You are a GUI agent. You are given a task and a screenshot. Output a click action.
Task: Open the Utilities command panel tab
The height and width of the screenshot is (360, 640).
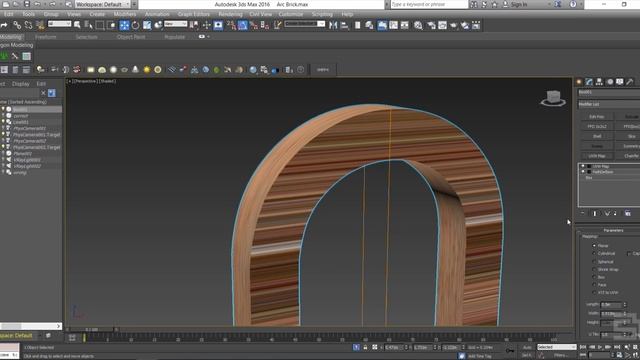coord(630,82)
